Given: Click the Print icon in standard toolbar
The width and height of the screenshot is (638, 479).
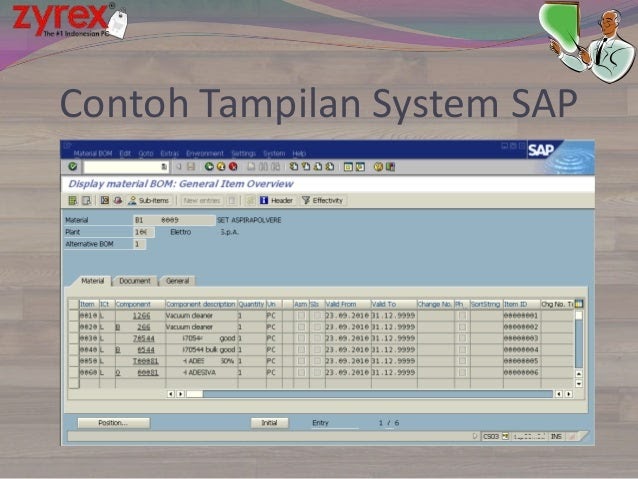Looking at the screenshot, I should (251, 166).
